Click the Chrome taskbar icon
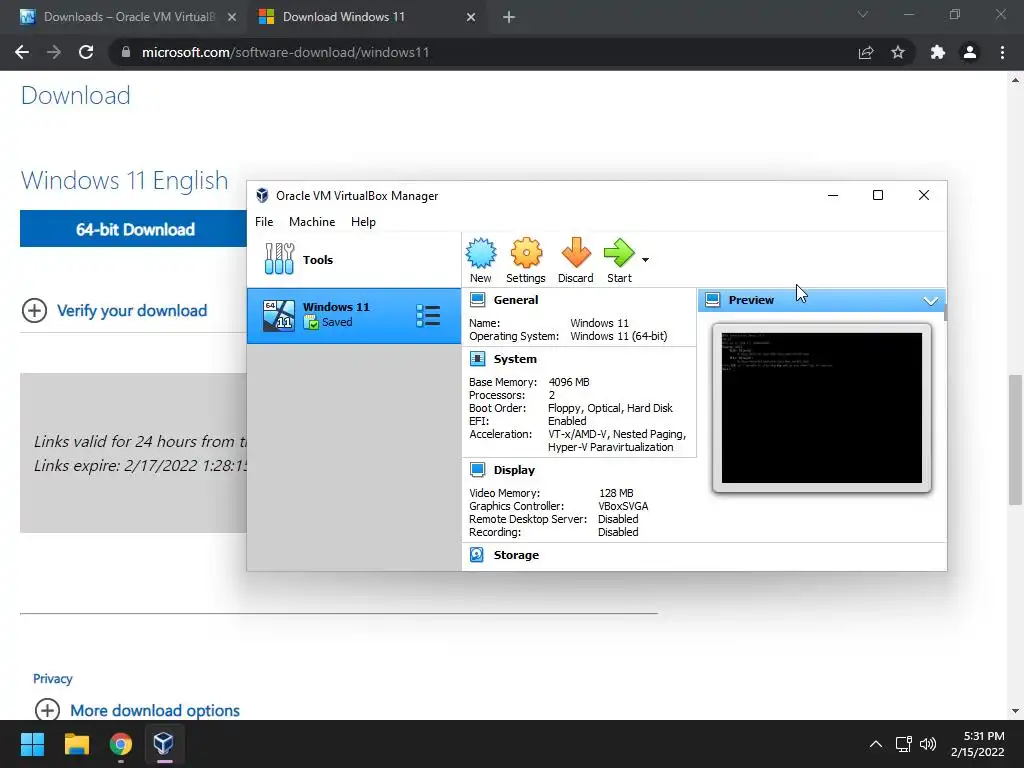Image resolution: width=1024 pixels, height=768 pixels. pos(120,744)
